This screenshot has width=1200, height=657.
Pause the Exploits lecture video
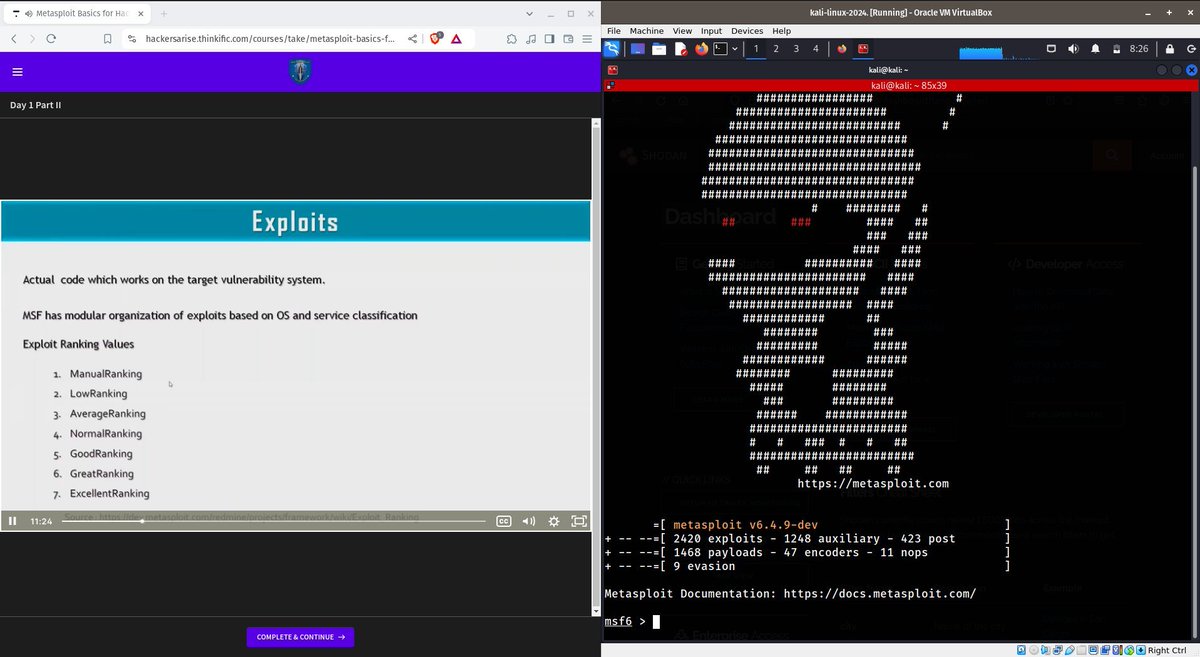[x=12, y=520]
